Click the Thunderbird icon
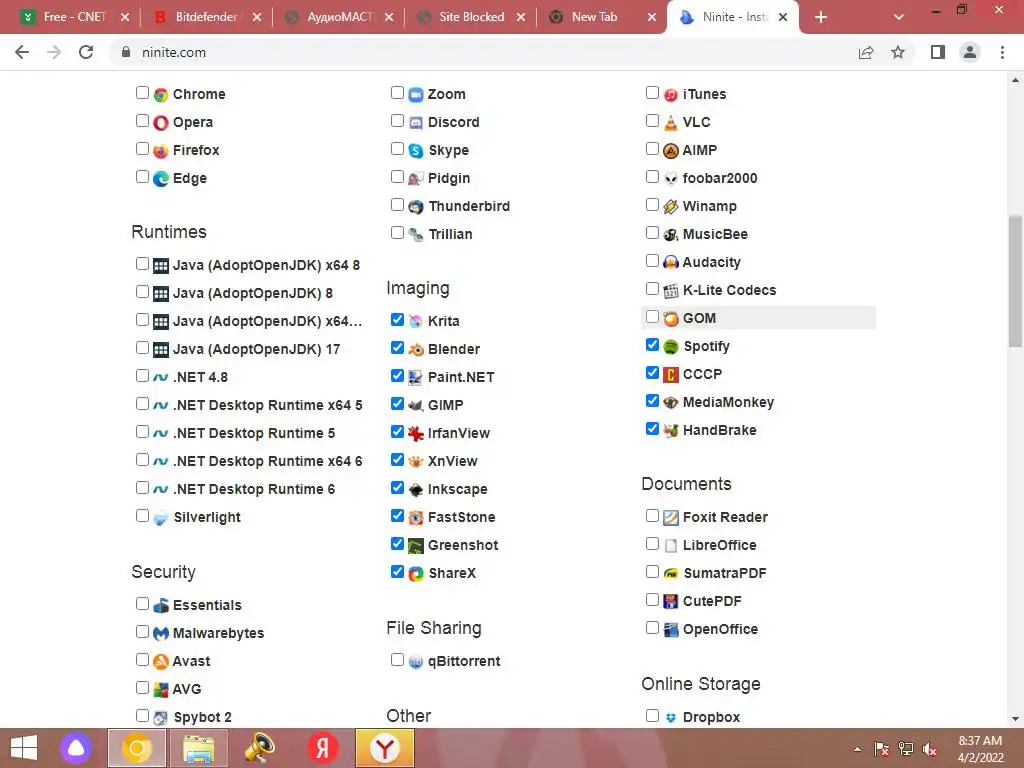This screenshot has width=1024, height=768. coord(416,207)
